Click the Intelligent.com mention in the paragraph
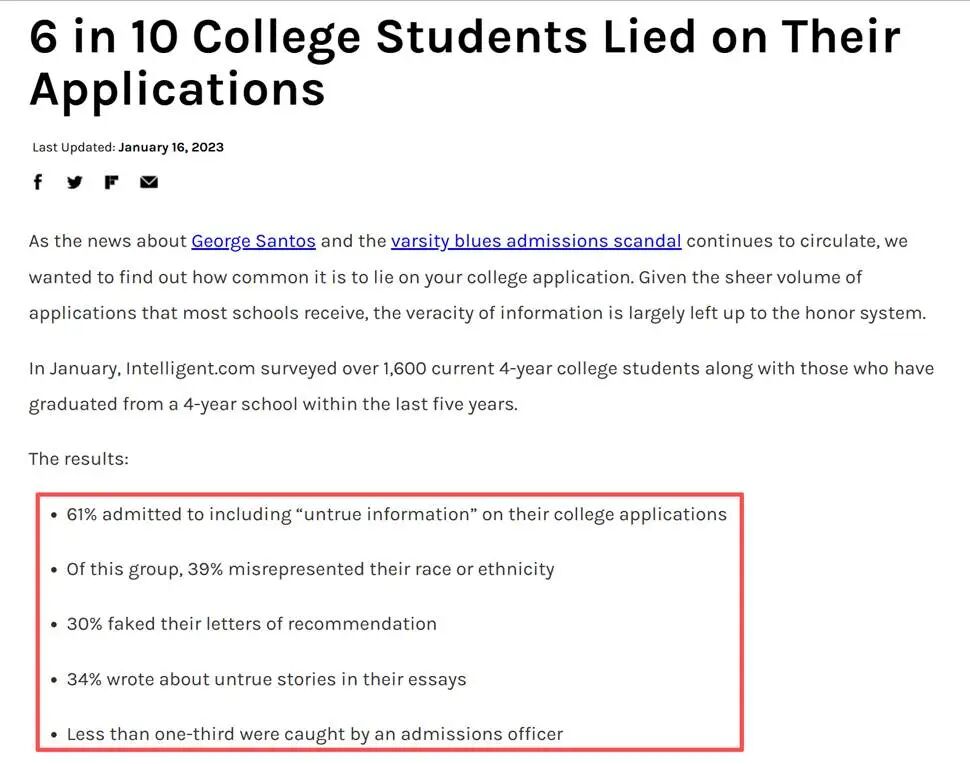The image size is (970, 764). 191,369
